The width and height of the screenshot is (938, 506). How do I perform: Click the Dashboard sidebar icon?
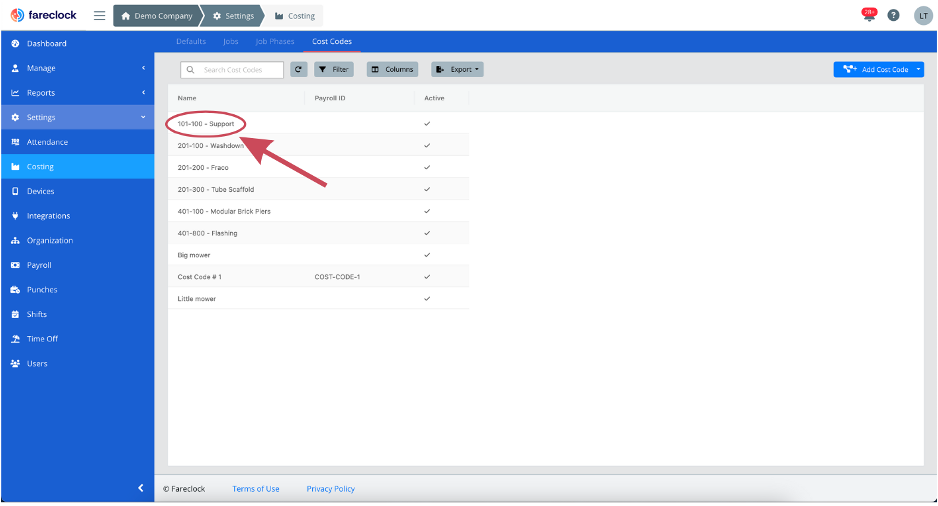tap(16, 44)
